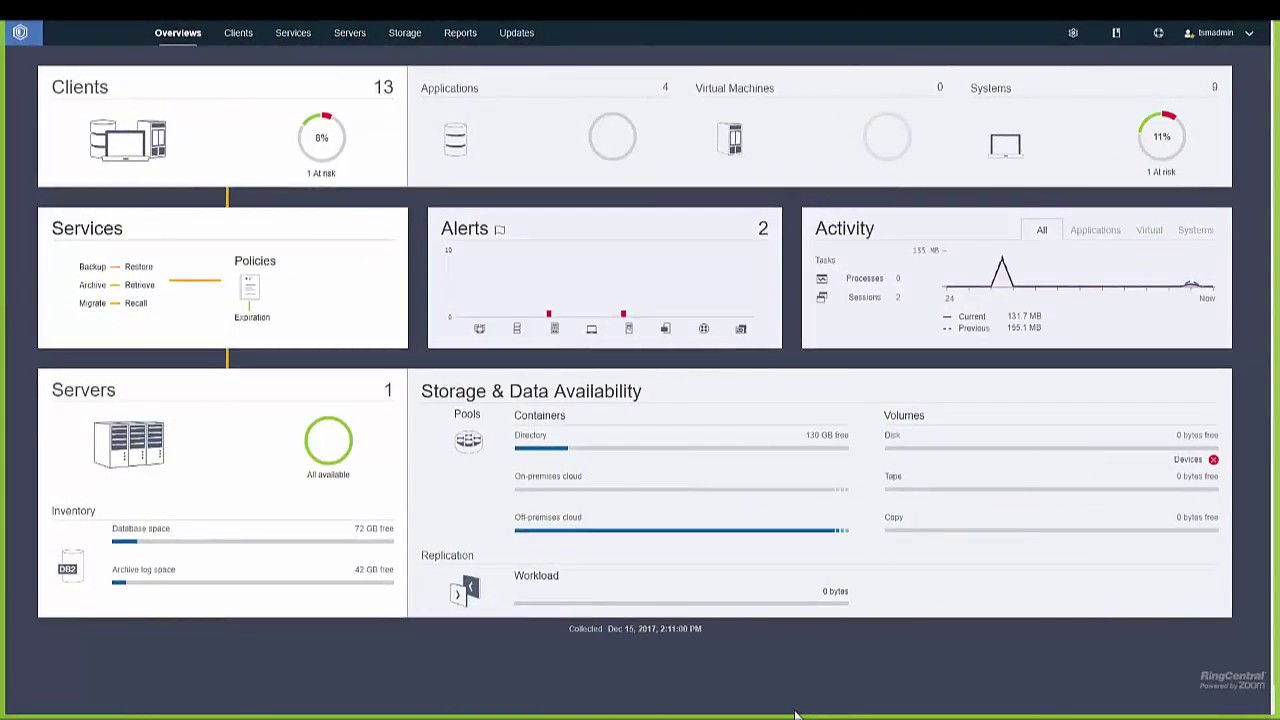Click the Systems 11% at-risk gauge
Viewport: 1280px width, 720px height.
(1162, 136)
